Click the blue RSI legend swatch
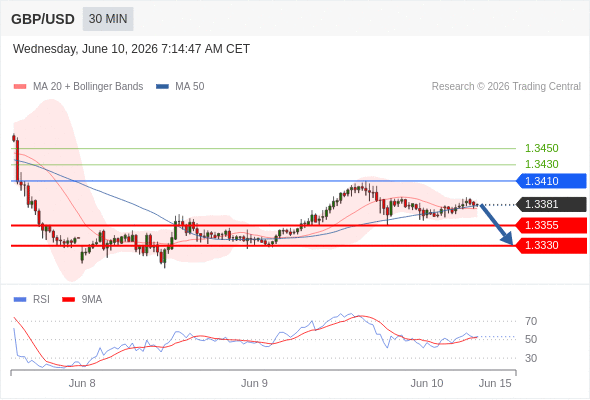 coord(20,300)
